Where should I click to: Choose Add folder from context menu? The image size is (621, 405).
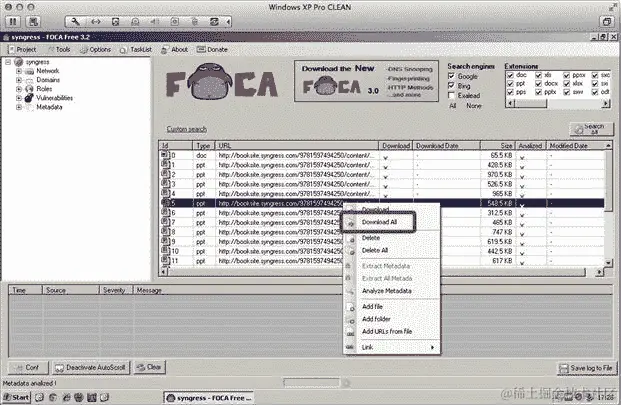[376, 319]
